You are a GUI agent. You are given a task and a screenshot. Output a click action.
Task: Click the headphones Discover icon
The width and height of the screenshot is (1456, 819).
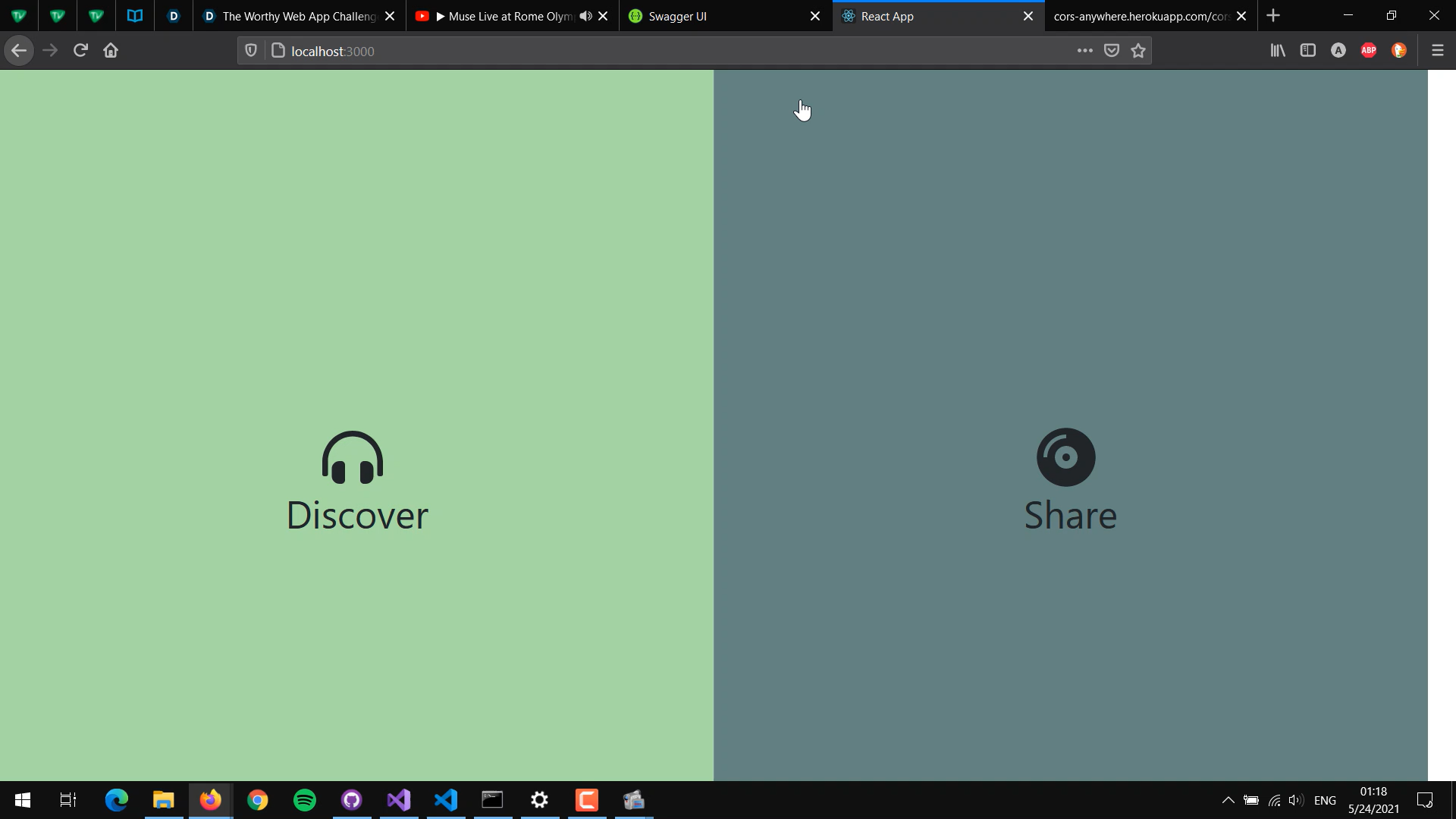coord(353,457)
